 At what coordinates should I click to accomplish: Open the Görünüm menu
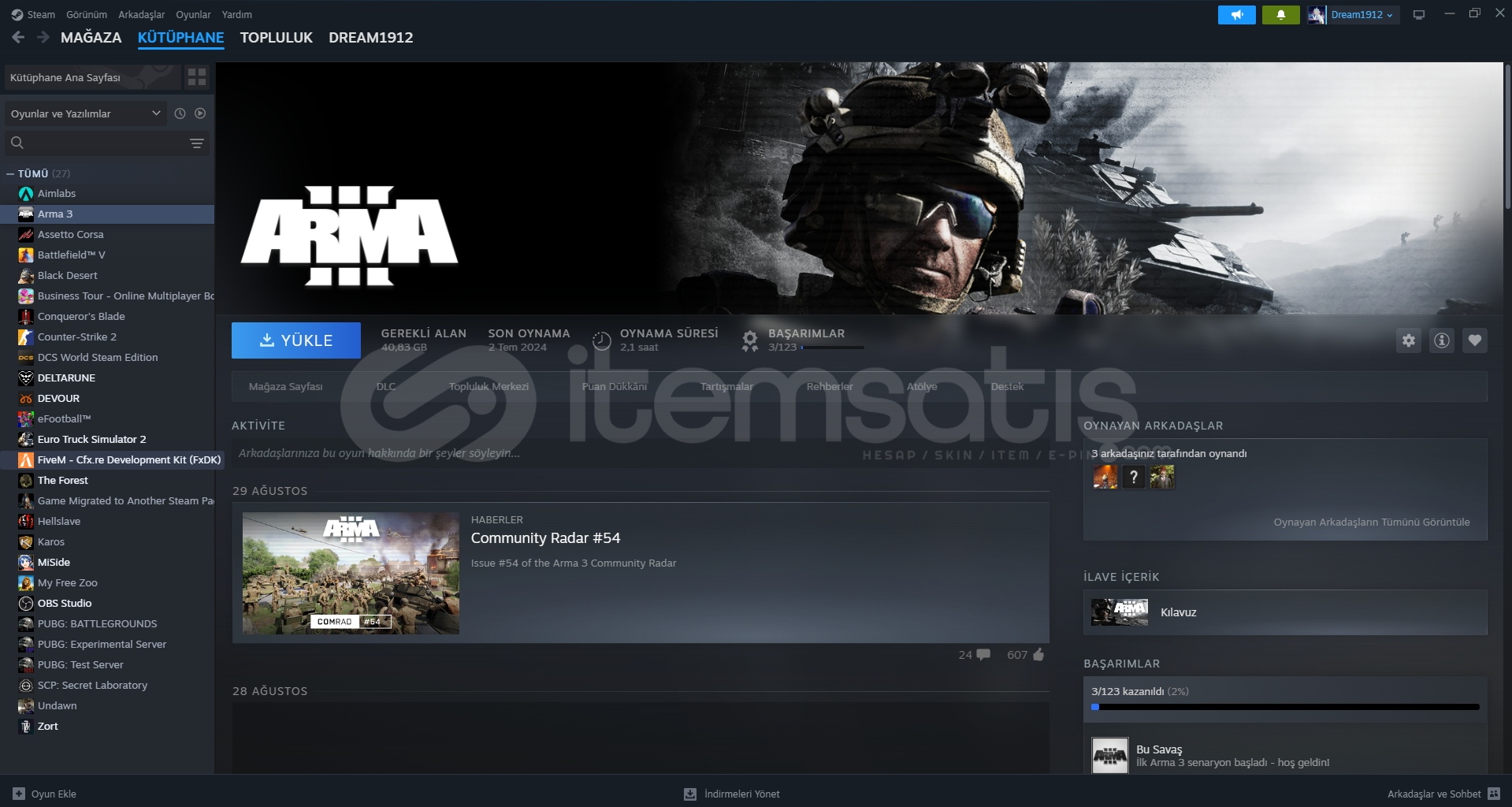click(x=87, y=14)
